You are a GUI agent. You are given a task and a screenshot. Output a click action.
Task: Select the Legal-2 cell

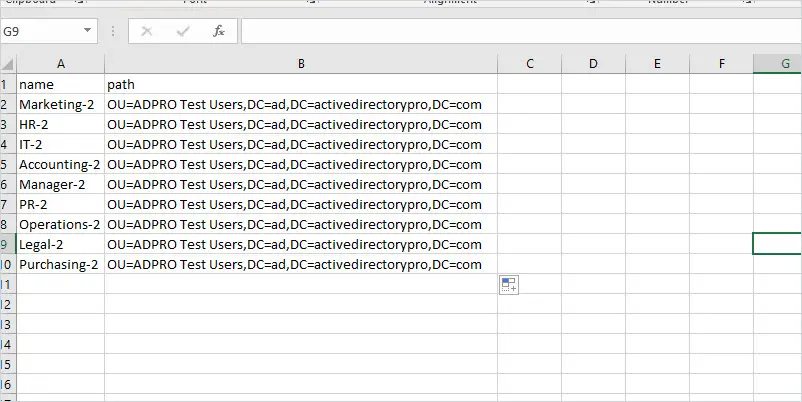(x=61, y=244)
